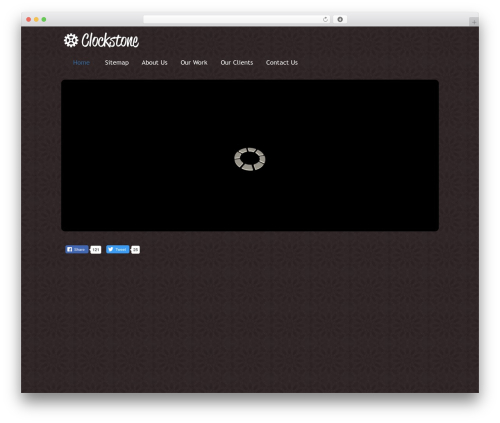Click the loading spinner in slider
This screenshot has width=500, height=423.
pos(250,159)
